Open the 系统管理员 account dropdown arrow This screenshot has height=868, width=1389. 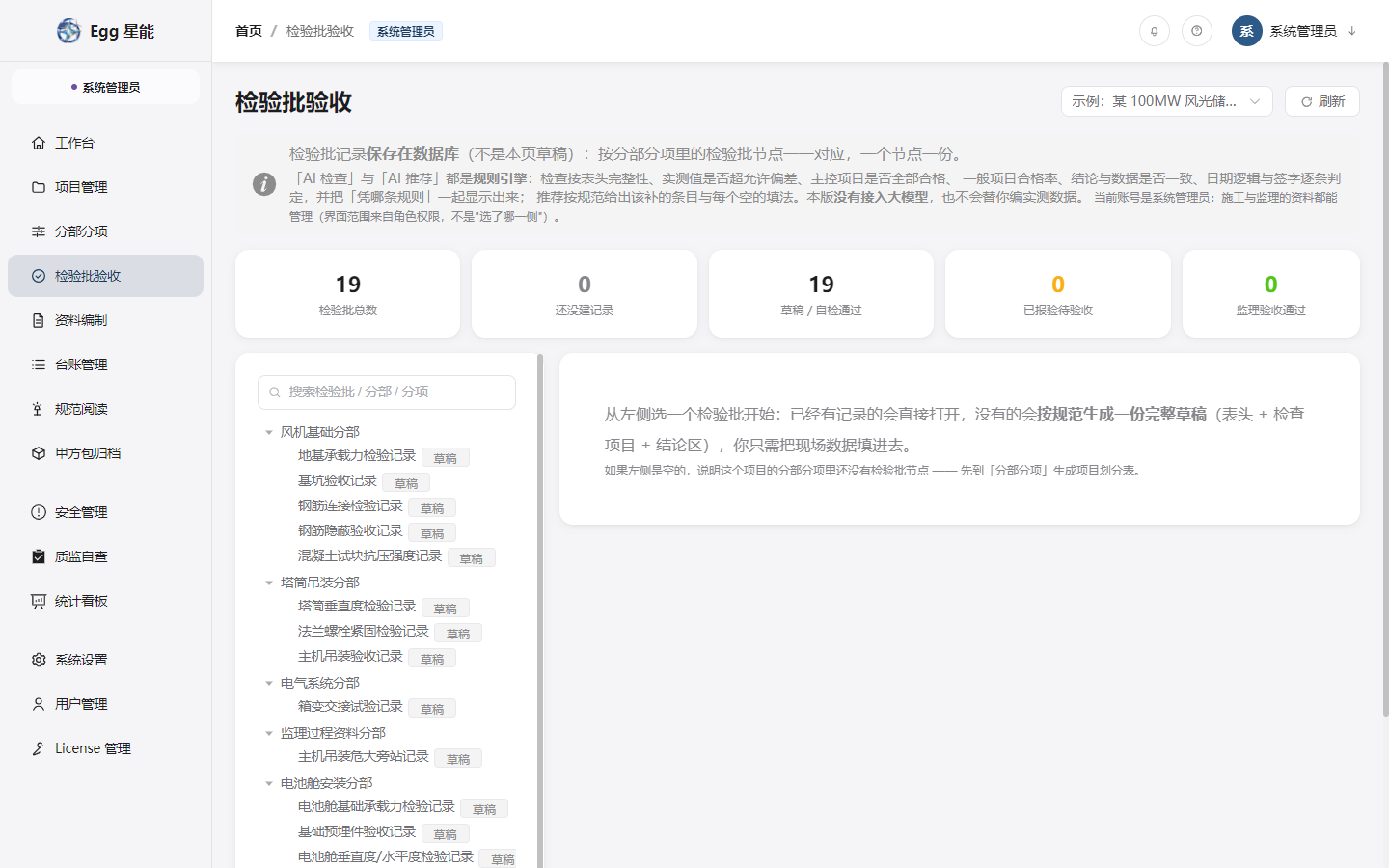point(1352,31)
